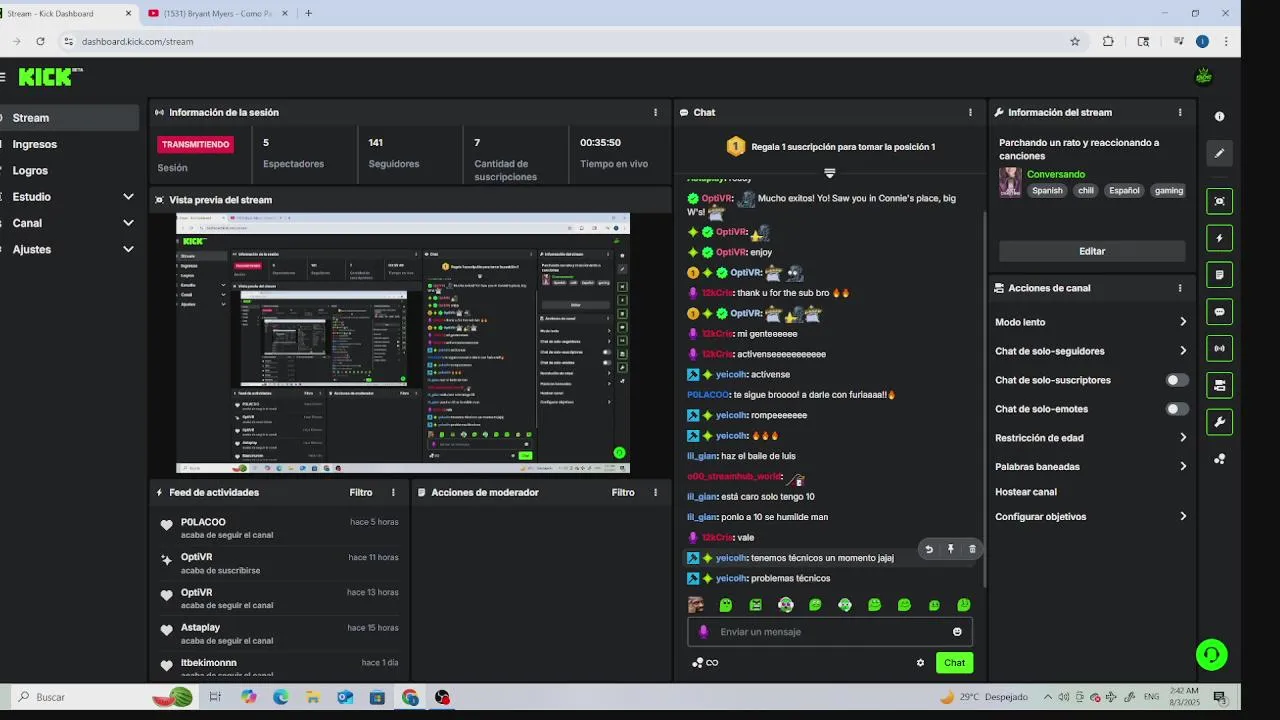The width and height of the screenshot is (1280, 720).
Task: Click the profile avatar at top right
Action: click(1204, 76)
